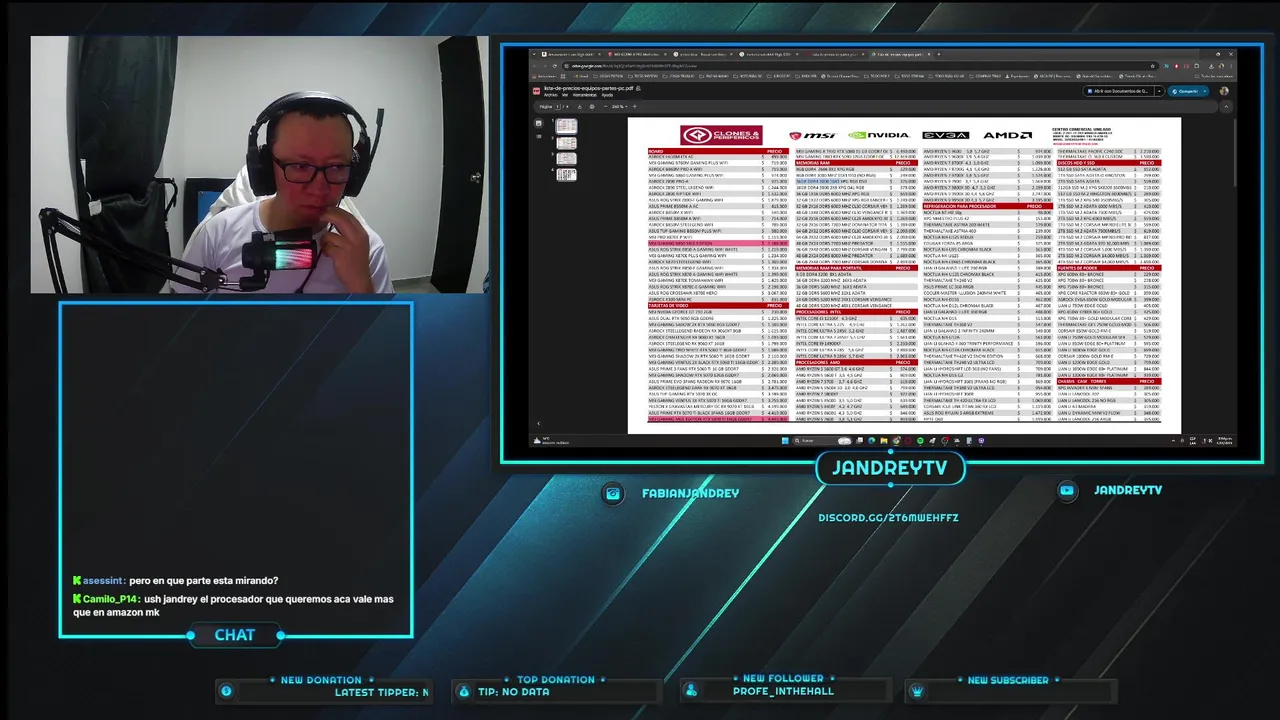Screen dimensions: 1280x720
Task: Expand the Abrir con dropdown arrow
Action: tap(1159, 91)
